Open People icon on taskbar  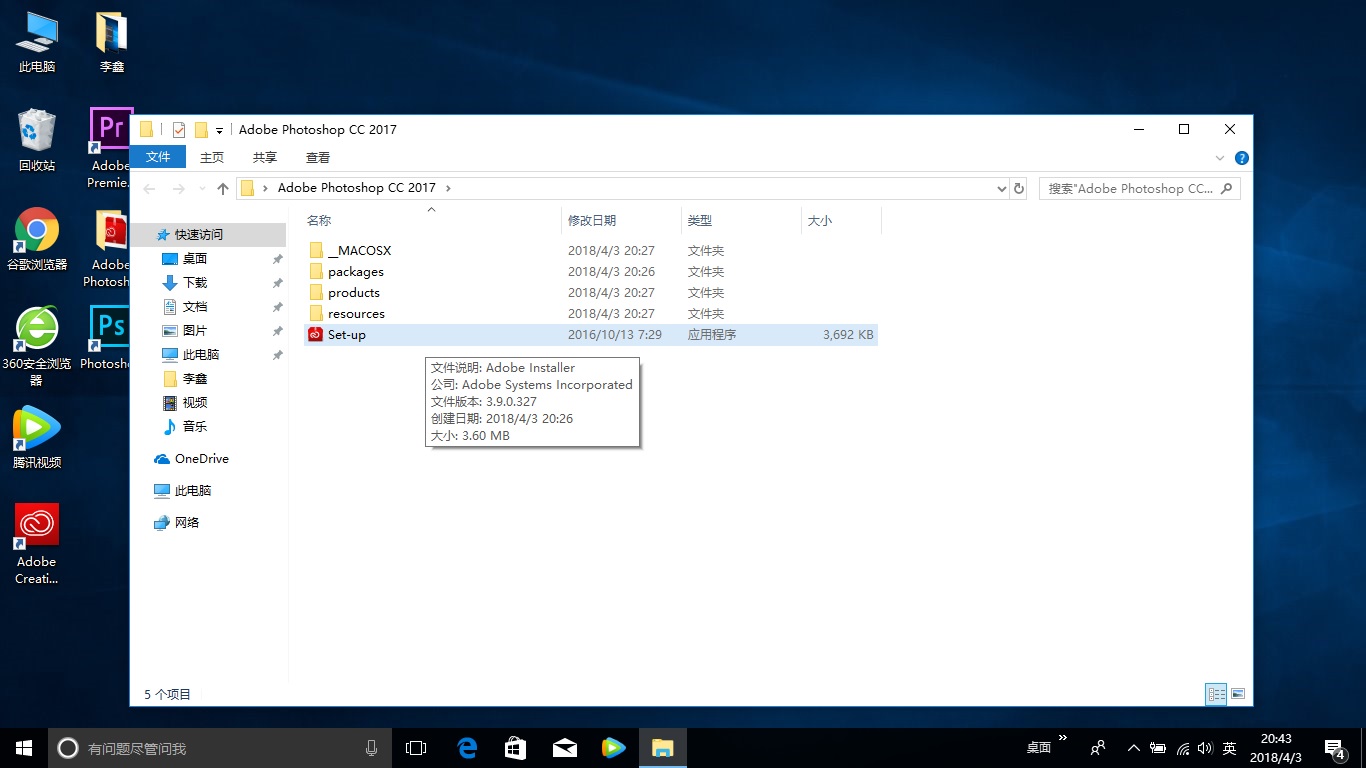[x=1098, y=748]
